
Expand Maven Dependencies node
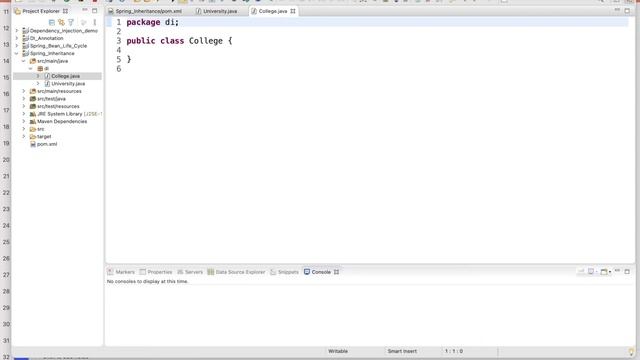pyautogui.click(x=24, y=121)
